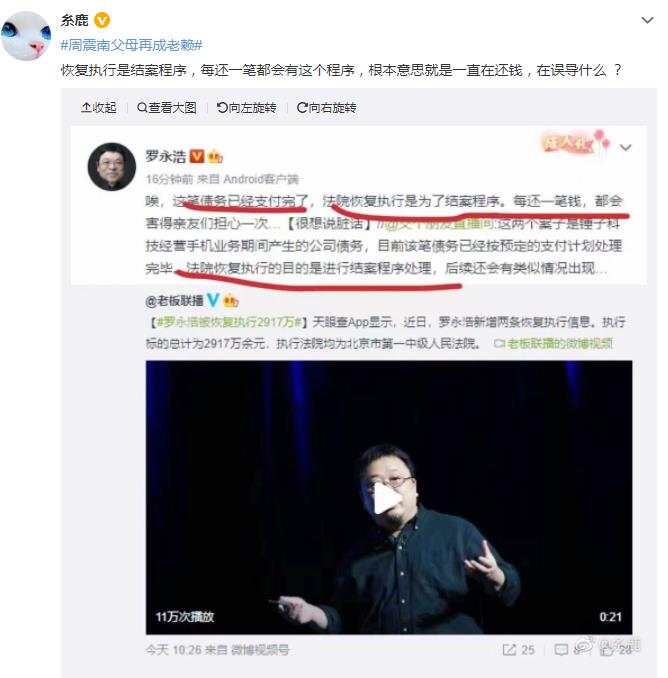Screen dimensions: 668x678
Task: Click the comment bubble icon under the video
Action: 561,649
